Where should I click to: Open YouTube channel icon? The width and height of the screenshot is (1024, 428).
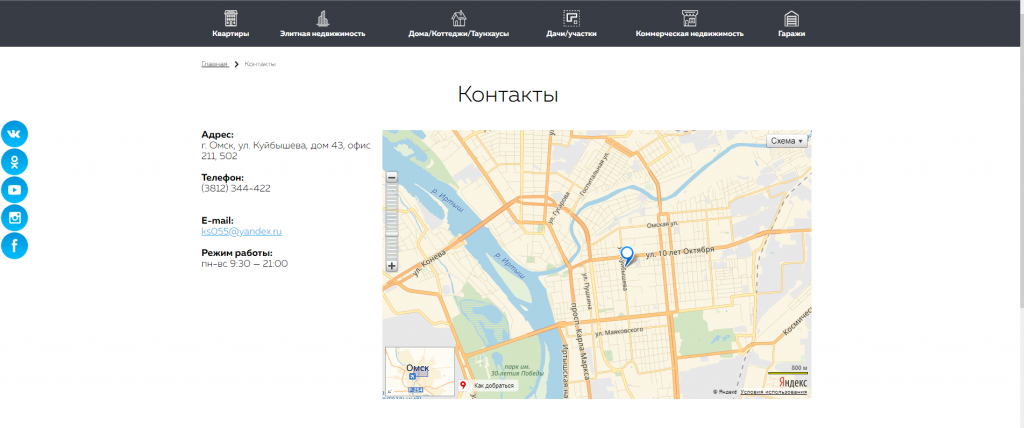point(15,190)
